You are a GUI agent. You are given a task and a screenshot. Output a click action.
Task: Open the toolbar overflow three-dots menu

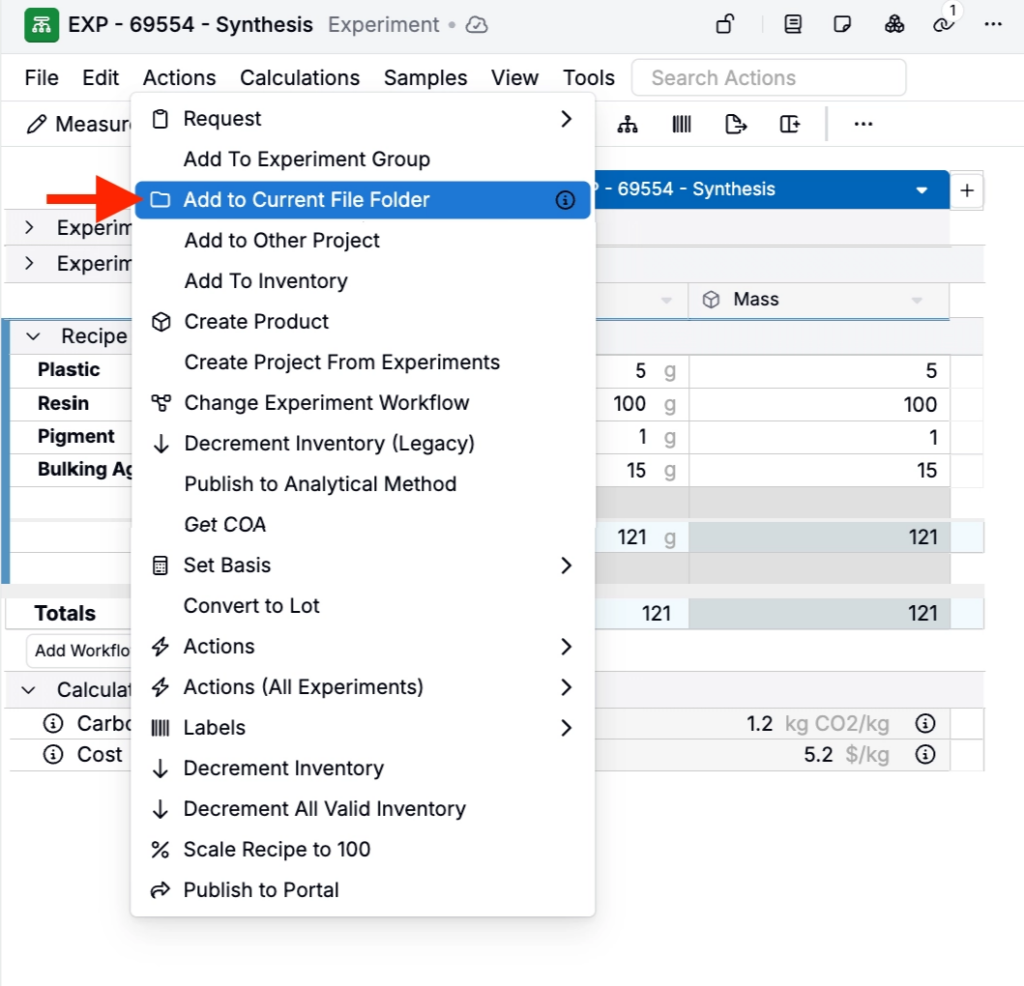pyautogui.click(x=863, y=124)
